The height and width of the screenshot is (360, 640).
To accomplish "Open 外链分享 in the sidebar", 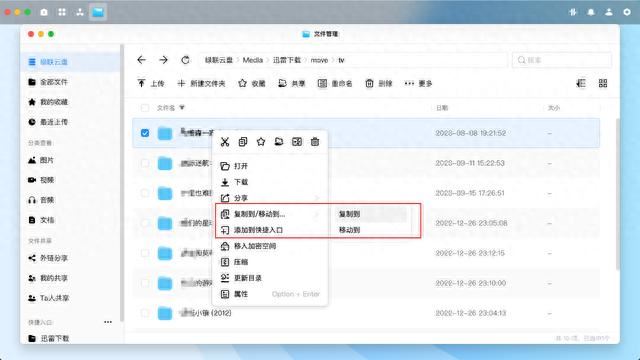I will click(x=71, y=258).
